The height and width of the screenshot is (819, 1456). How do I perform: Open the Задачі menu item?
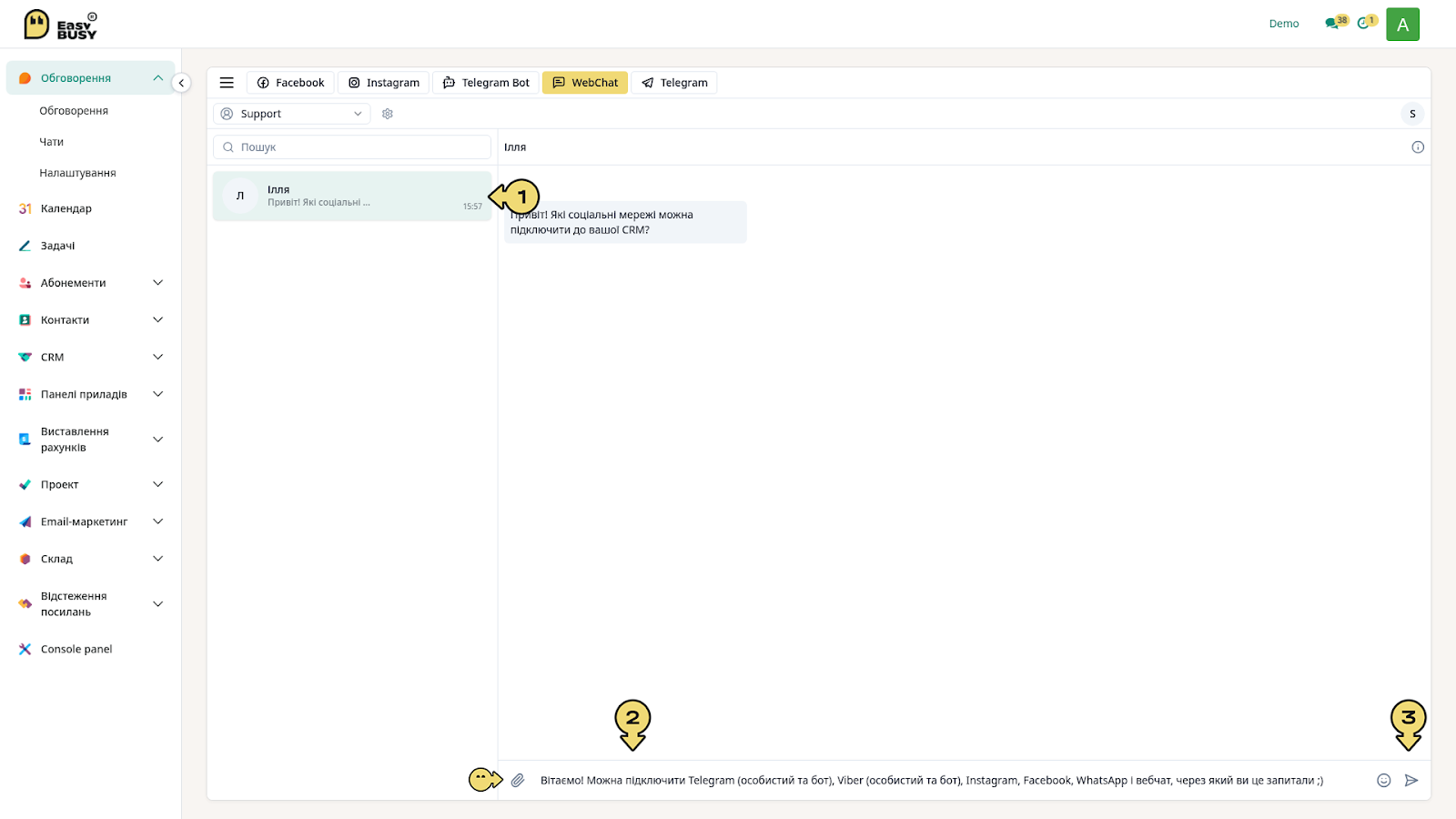click(57, 246)
